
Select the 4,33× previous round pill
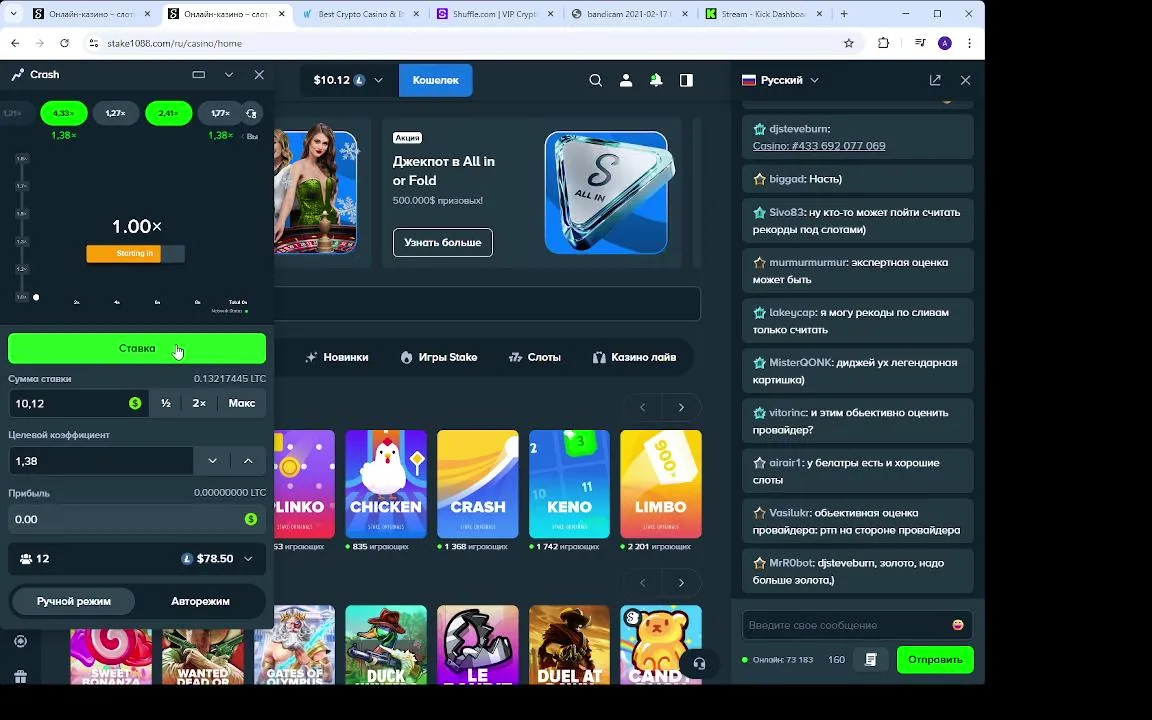click(x=64, y=113)
